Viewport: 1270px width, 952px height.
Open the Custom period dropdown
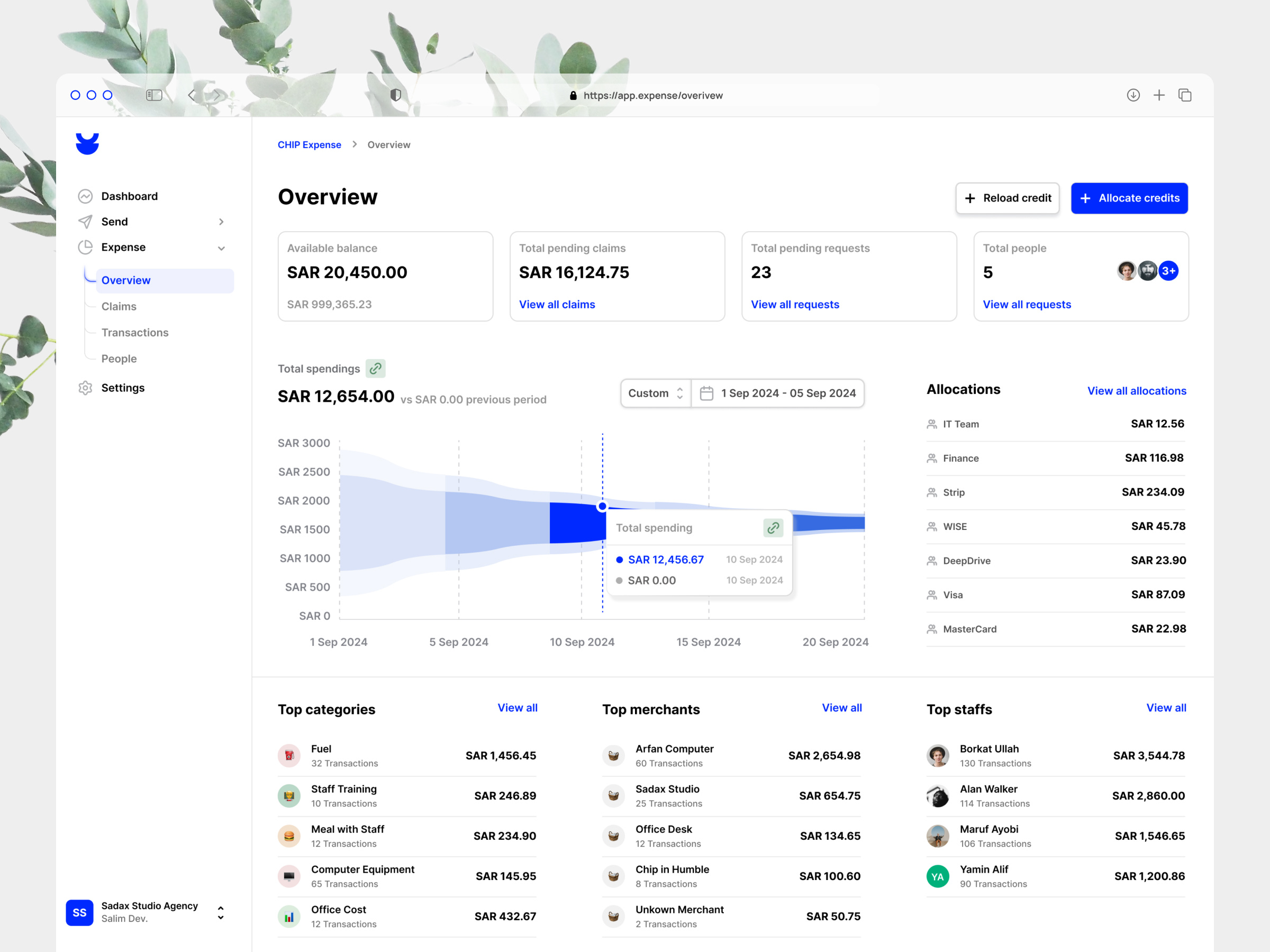(x=655, y=393)
